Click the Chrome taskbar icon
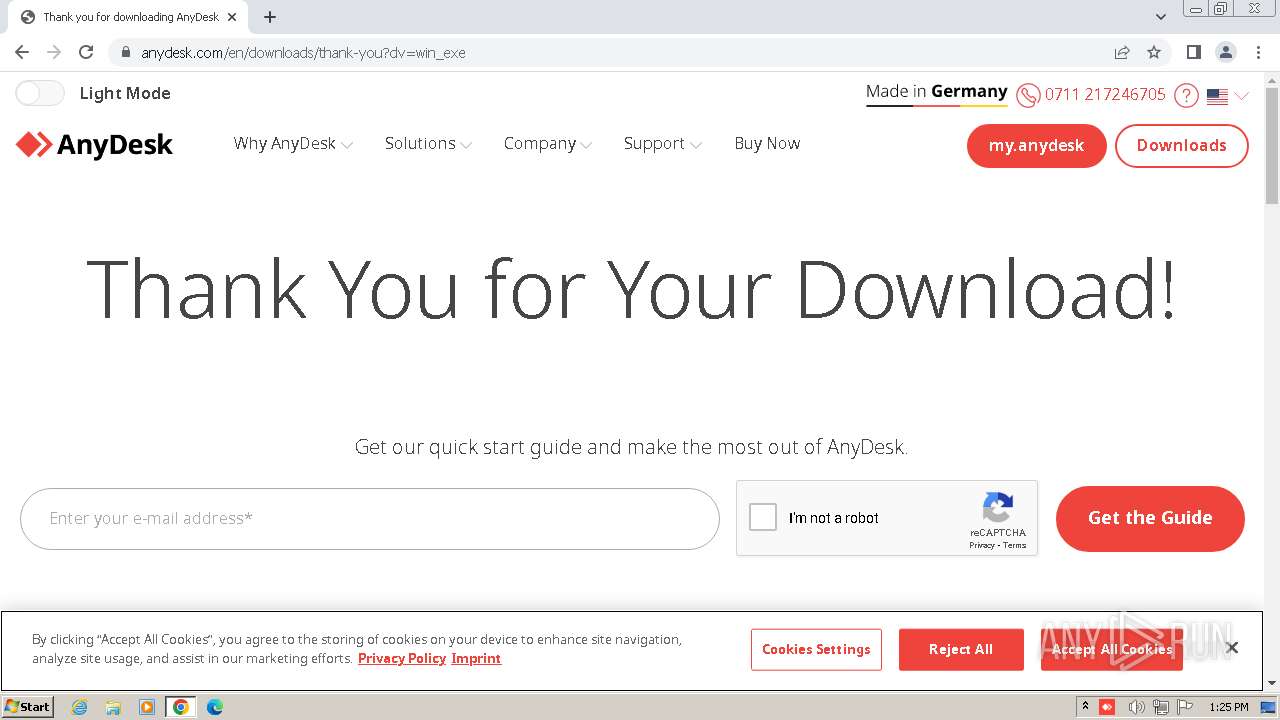 (181, 706)
